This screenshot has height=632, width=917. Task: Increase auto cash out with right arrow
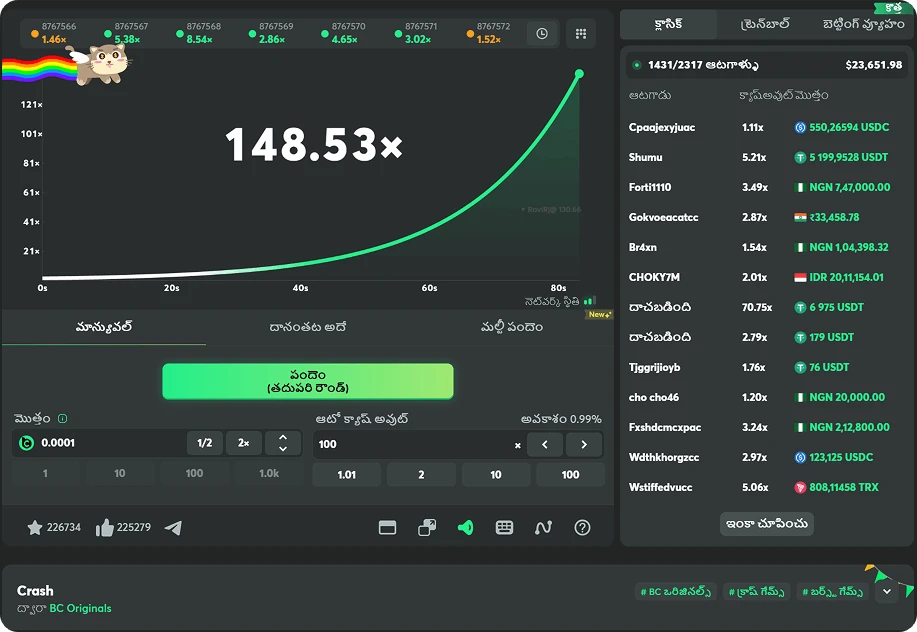(584, 444)
